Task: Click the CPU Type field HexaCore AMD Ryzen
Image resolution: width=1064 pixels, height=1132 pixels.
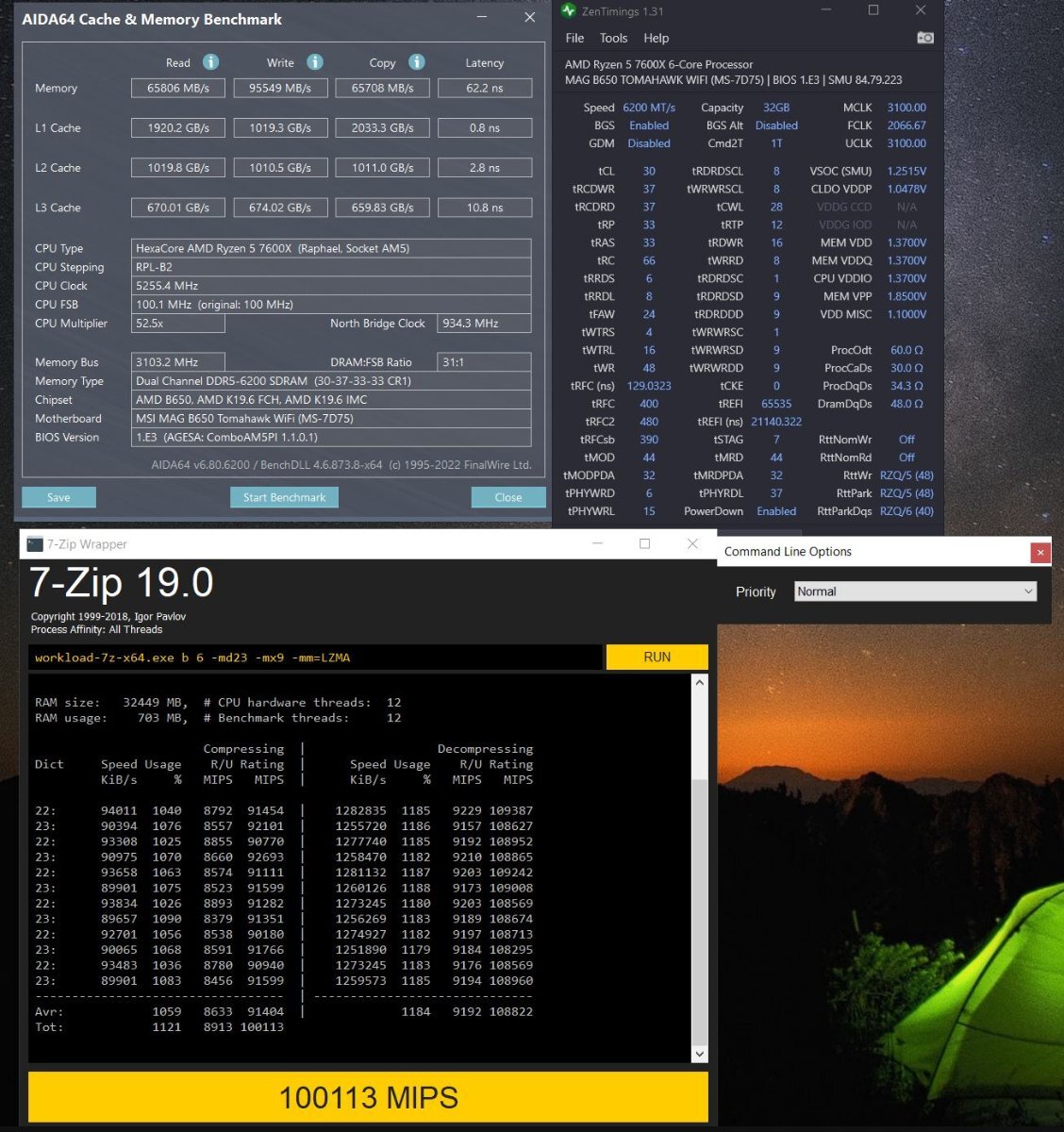Action: 331,248
